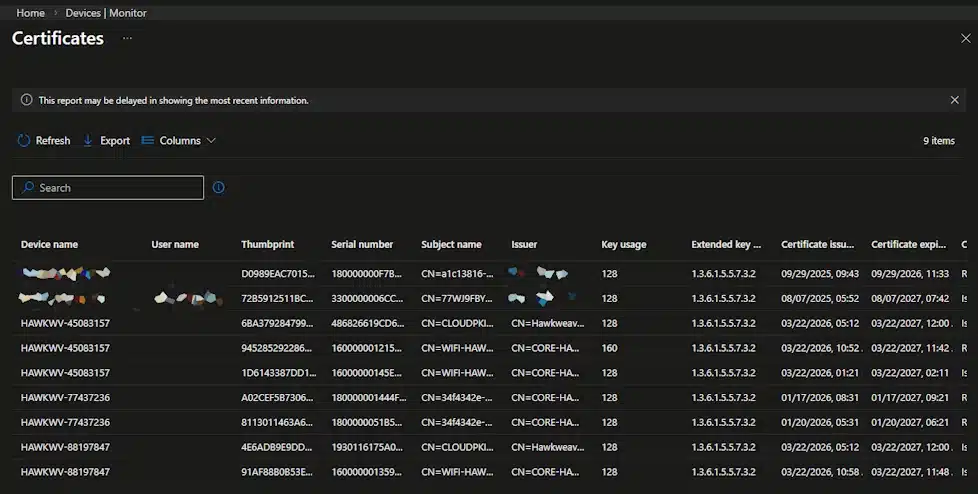
Task: Sort by Issuer column header
Action: click(524, 244)
